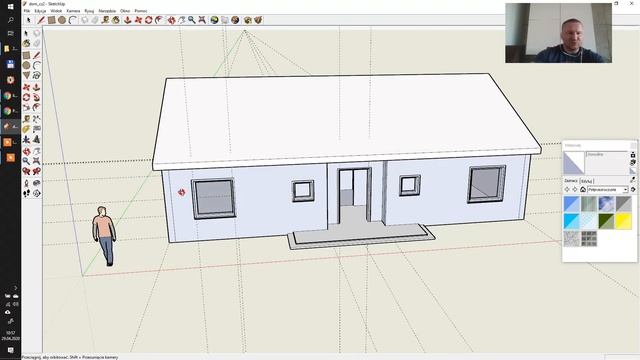
Task: Pick the grey diagonal material swatch
Action: click(x=623, y=204)
